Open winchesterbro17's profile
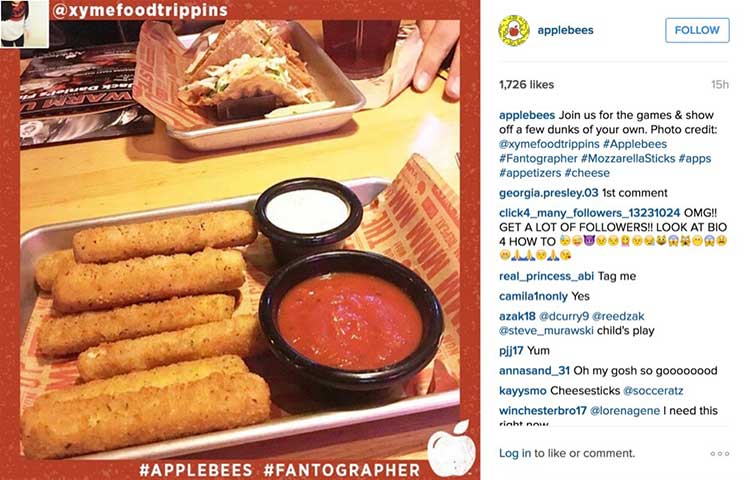The height and width of the screenshot is (480, 750). click(x=542, y=411)
